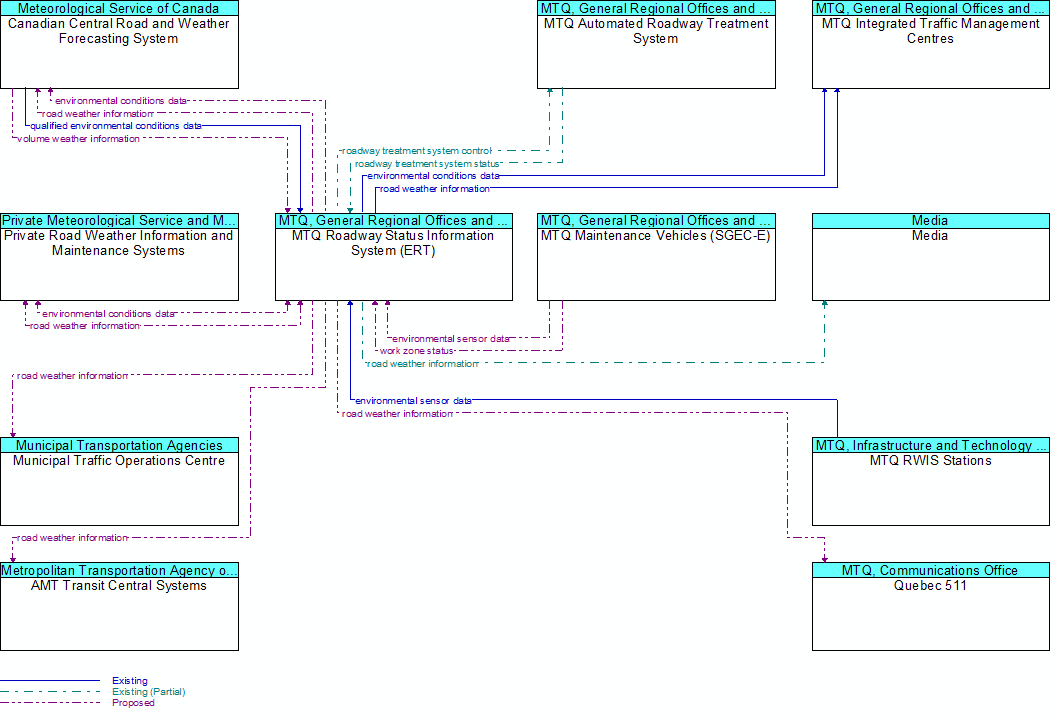Click 'road weather information' label above the AMT Transit box

click(x=72, y=538)
